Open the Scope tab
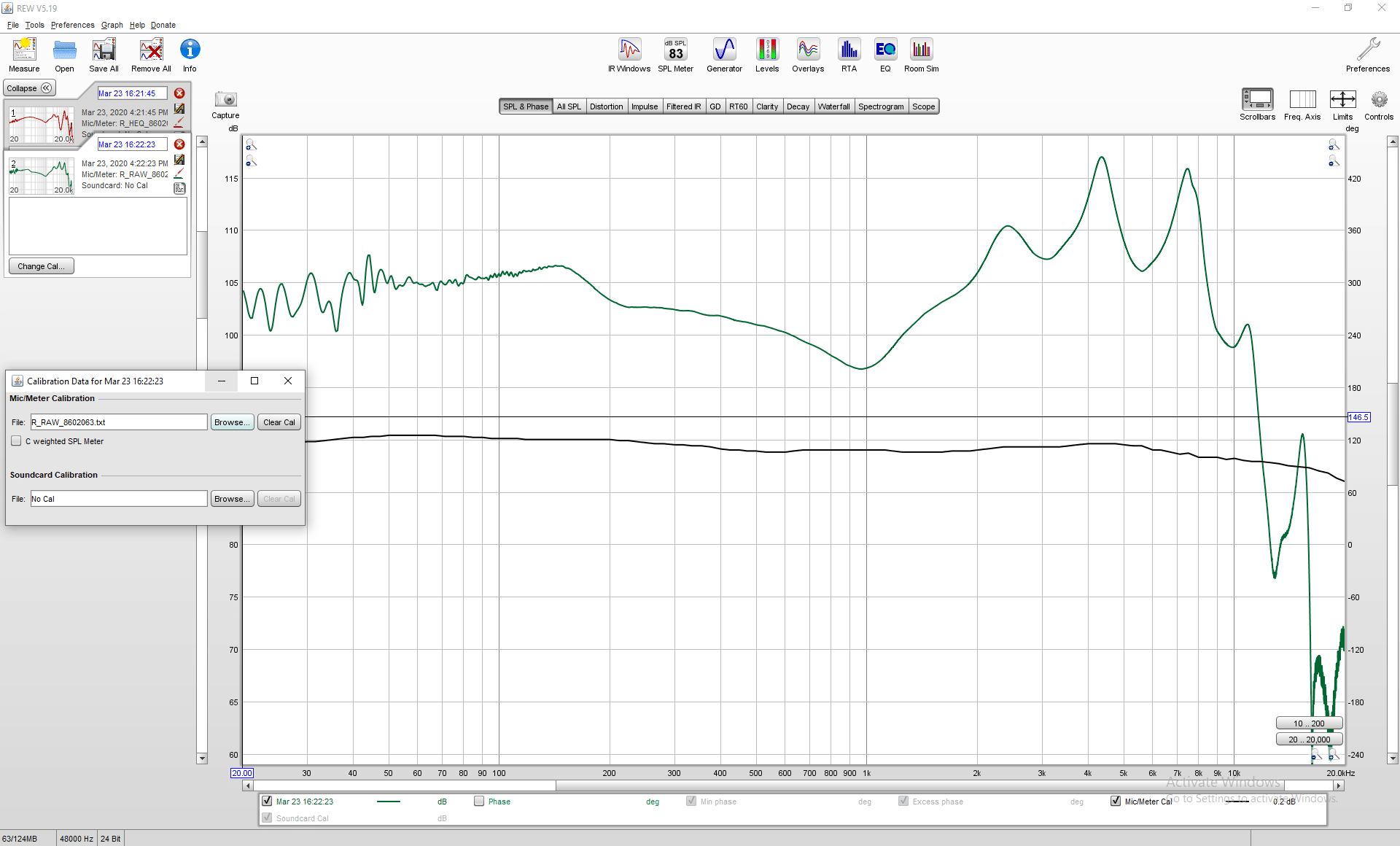This screenshot has height=846, width=1400. click(x=923, y=106)
